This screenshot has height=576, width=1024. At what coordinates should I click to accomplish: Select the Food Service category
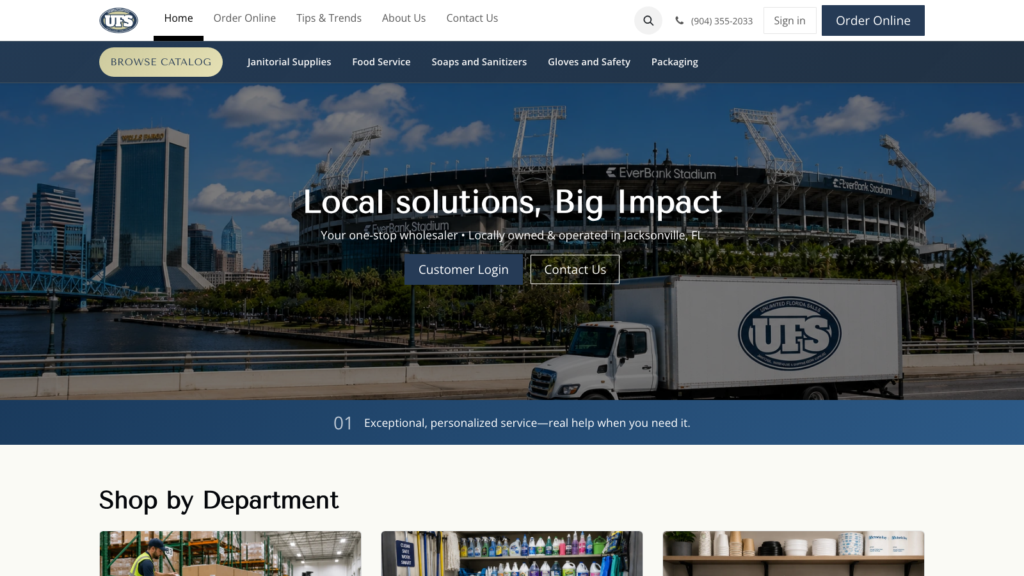[x=381, y=62]
